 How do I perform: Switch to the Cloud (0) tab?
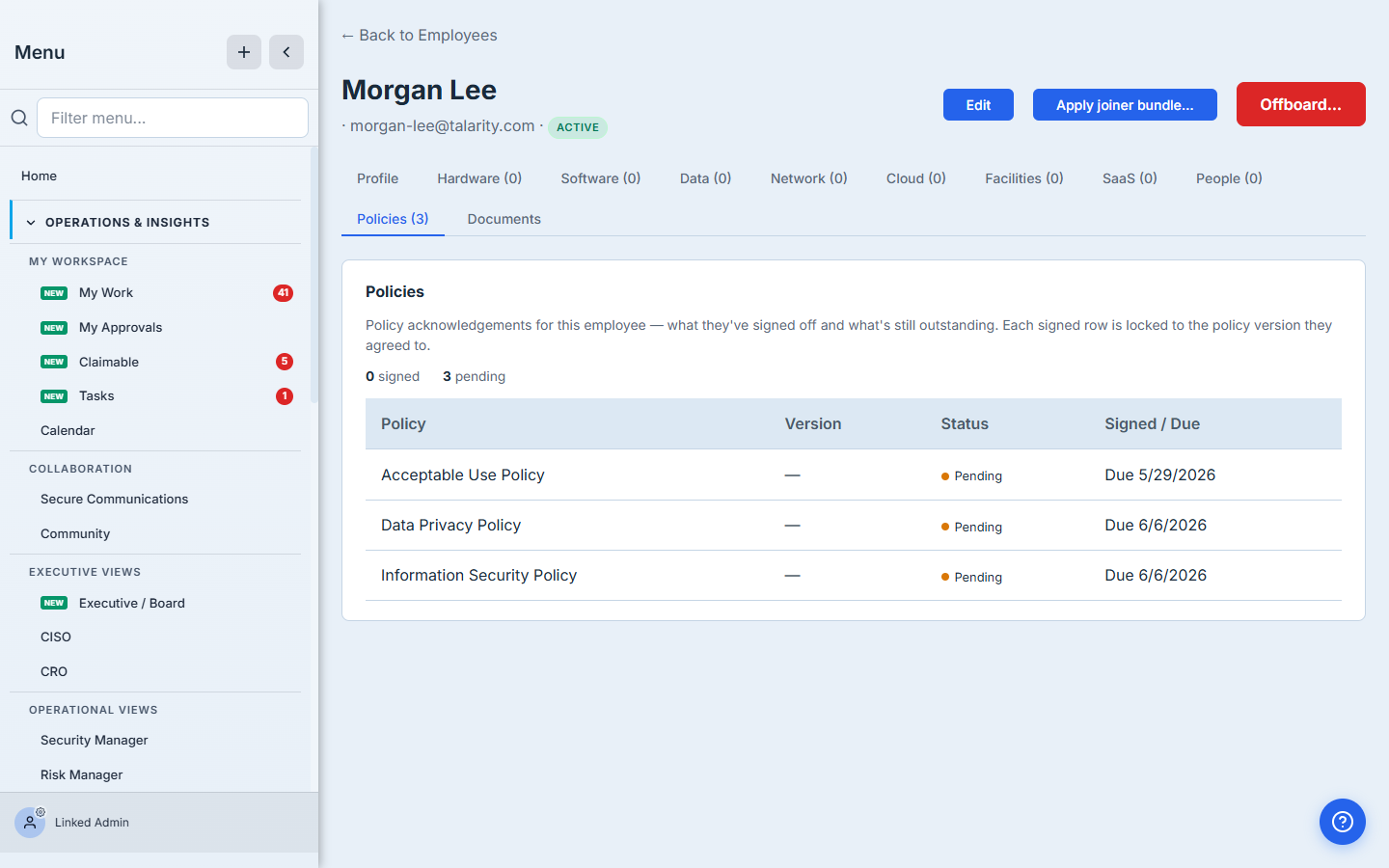click(916, 178)
